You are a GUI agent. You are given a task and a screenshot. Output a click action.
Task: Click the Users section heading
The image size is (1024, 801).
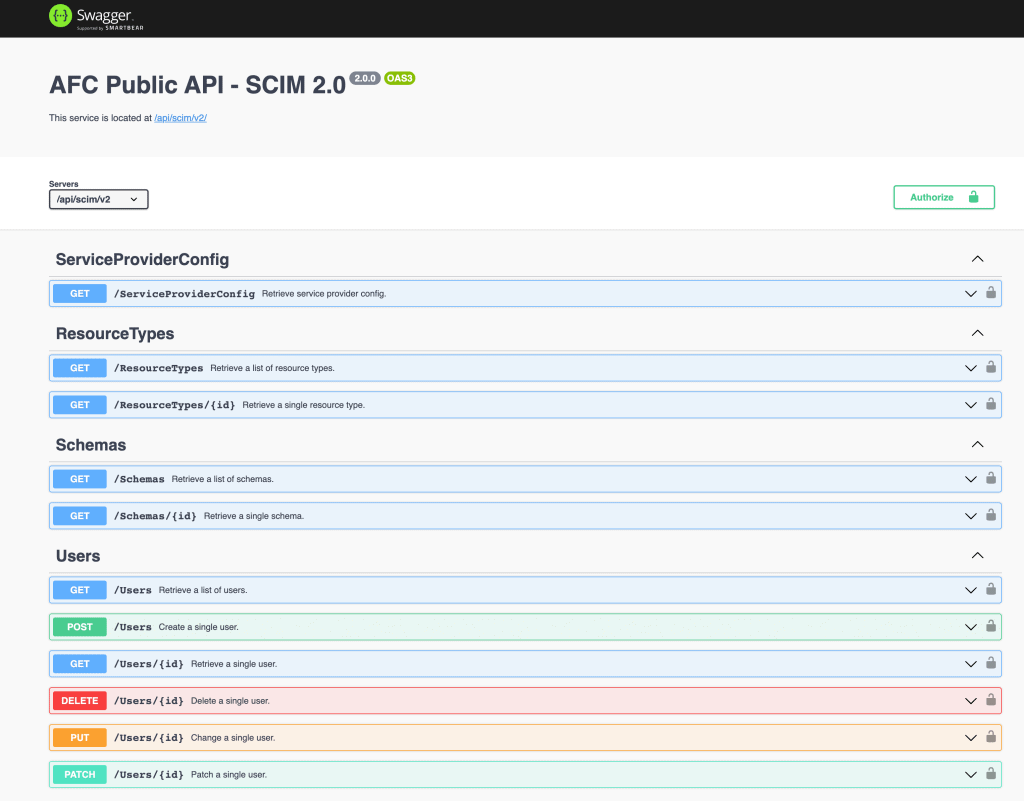pyautogui.click(x=78, y=556)
